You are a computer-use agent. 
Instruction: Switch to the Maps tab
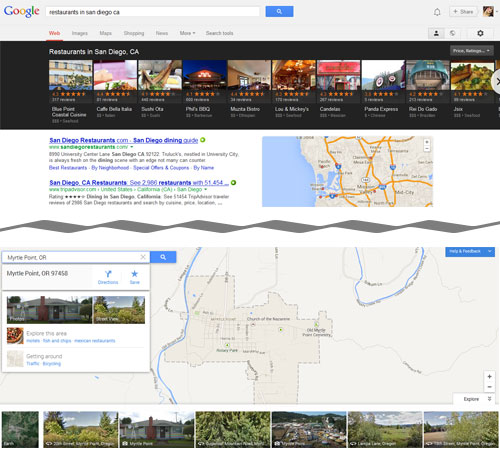click(105, 33)
